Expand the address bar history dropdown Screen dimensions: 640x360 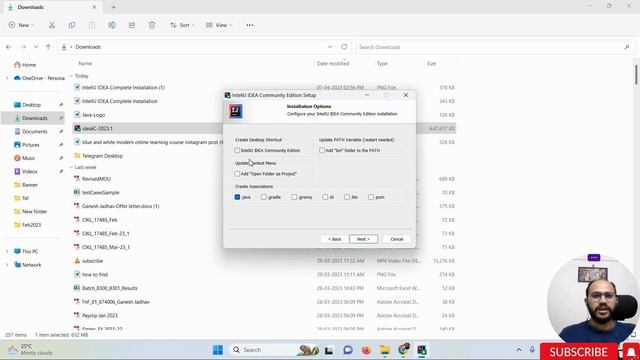(330, 47)
